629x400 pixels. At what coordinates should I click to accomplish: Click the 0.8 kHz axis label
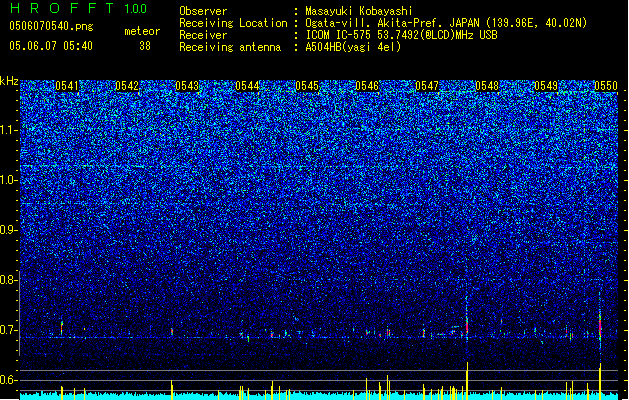pyautogui.click(x=8, y=280)
